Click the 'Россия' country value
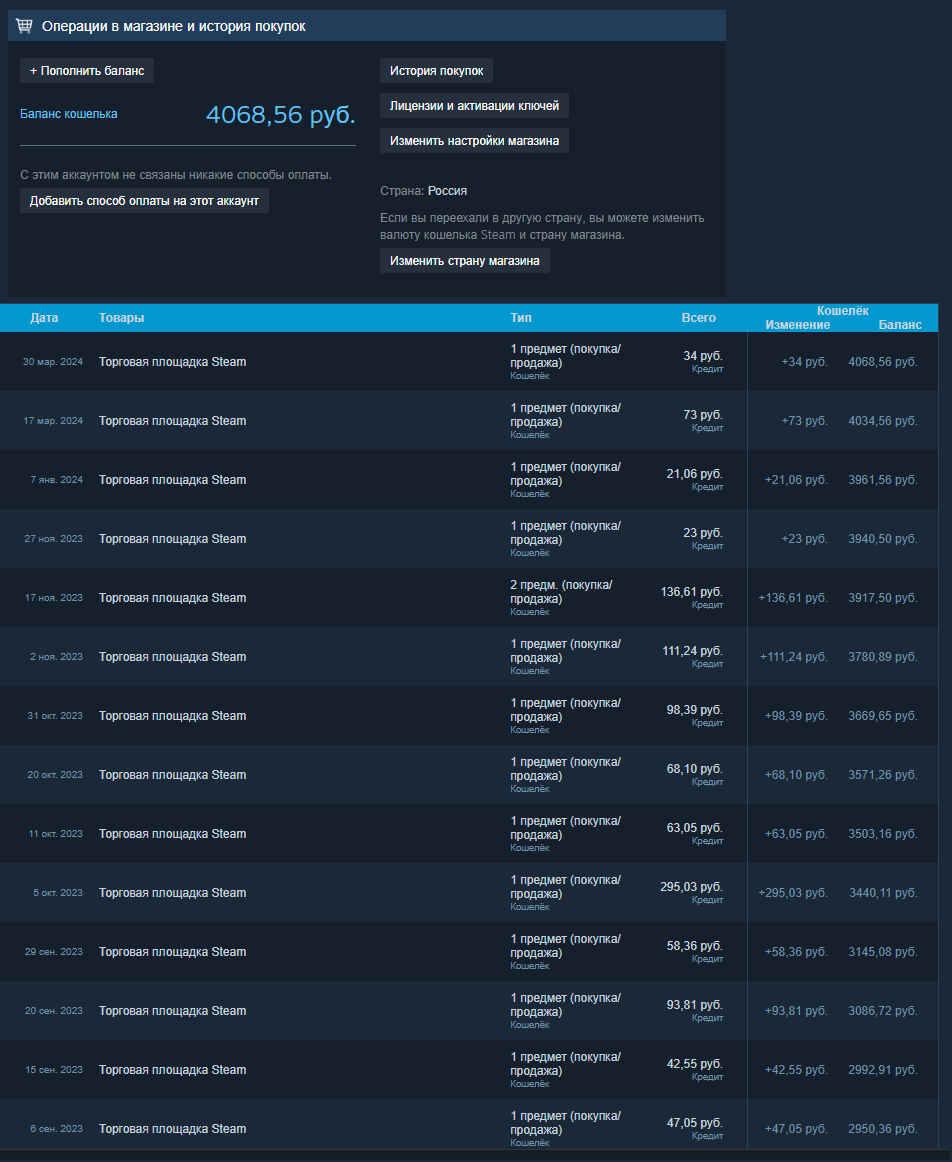Image resolution: width=952 pixels, height=1162 pixels. pos(447,191)
